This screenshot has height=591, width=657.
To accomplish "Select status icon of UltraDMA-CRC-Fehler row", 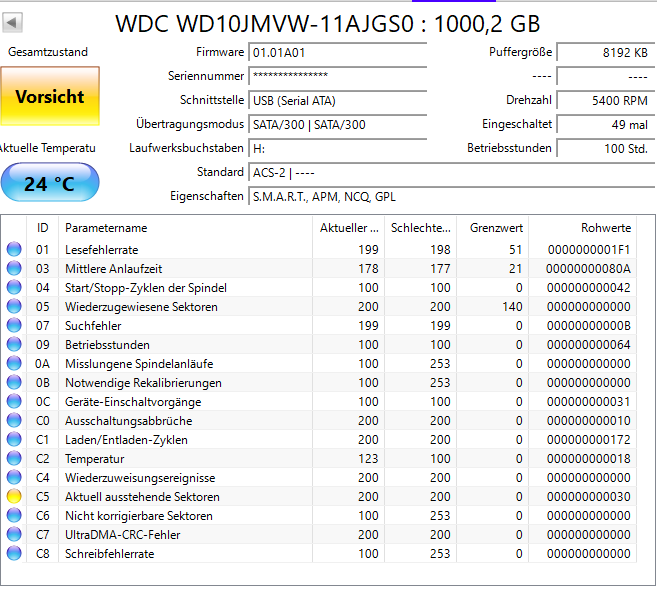I will coord(14,534).
